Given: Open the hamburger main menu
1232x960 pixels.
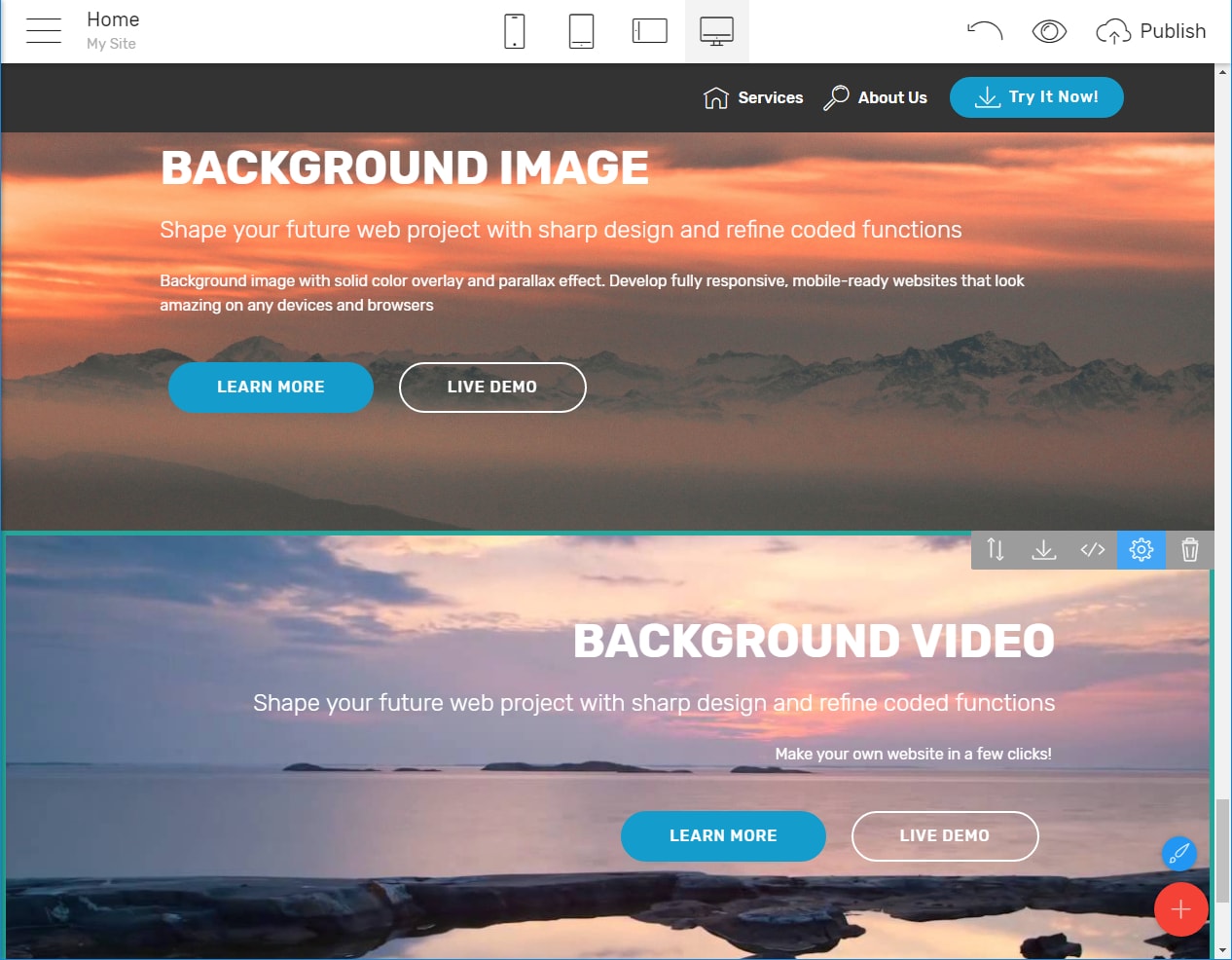Looking at the screenshot, I should click(44, 31).
